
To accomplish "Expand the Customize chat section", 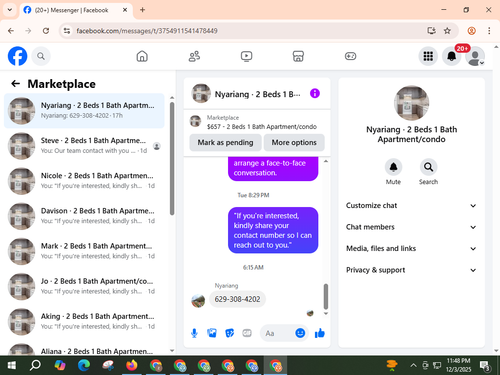I will tap(411, 205).
